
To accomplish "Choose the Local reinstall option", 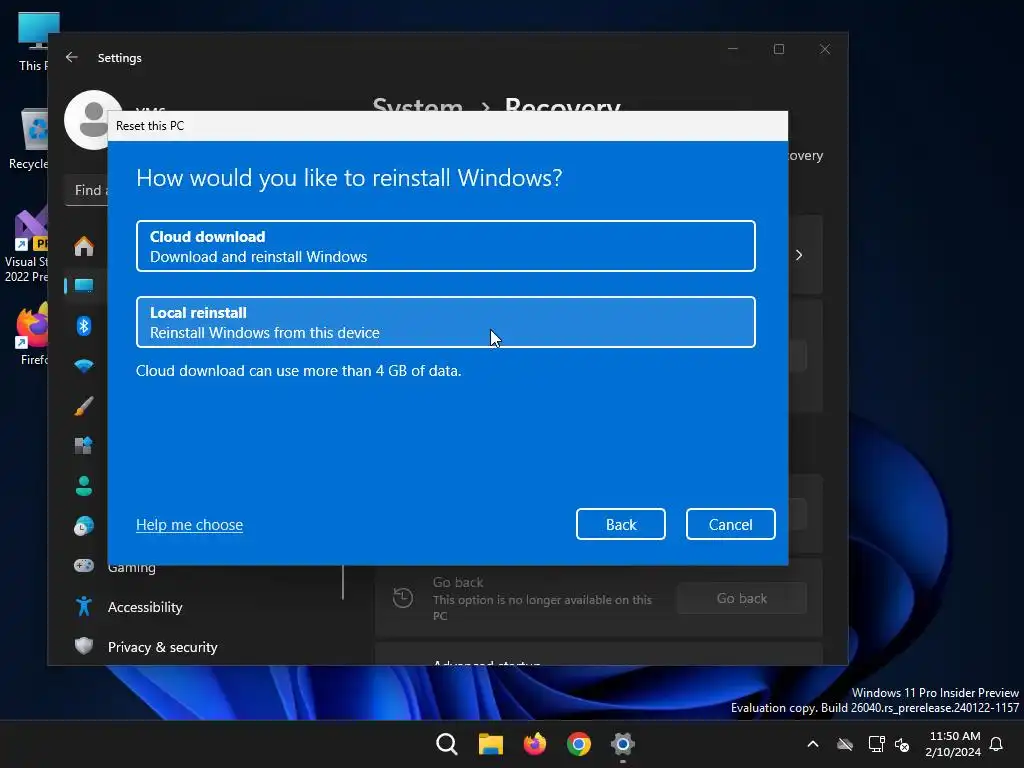I will 445,322.
